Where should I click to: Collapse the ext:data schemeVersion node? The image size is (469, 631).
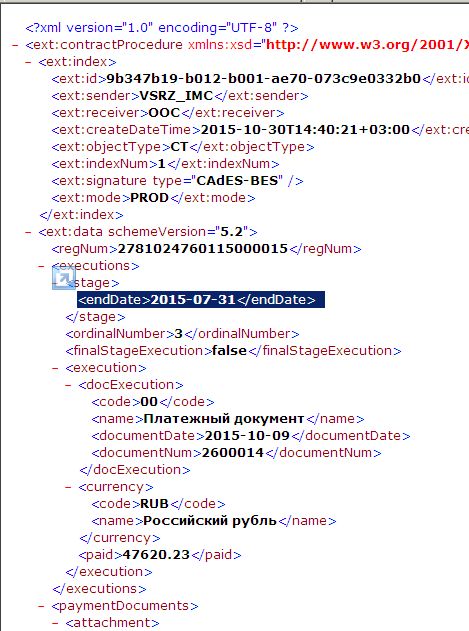coord(28,232)
